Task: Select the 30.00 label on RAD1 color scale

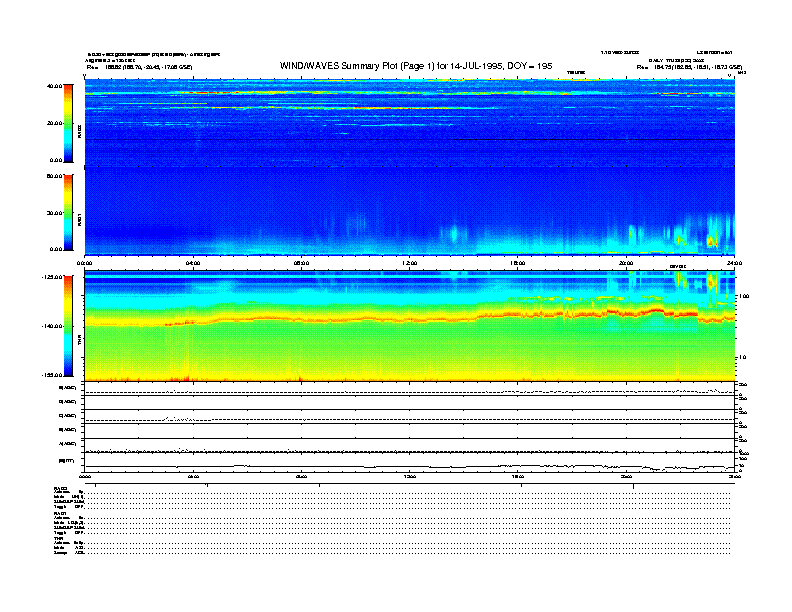Action: 54,213
